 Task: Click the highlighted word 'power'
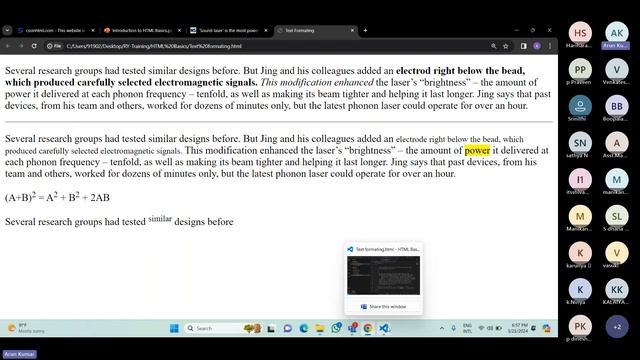477,151
